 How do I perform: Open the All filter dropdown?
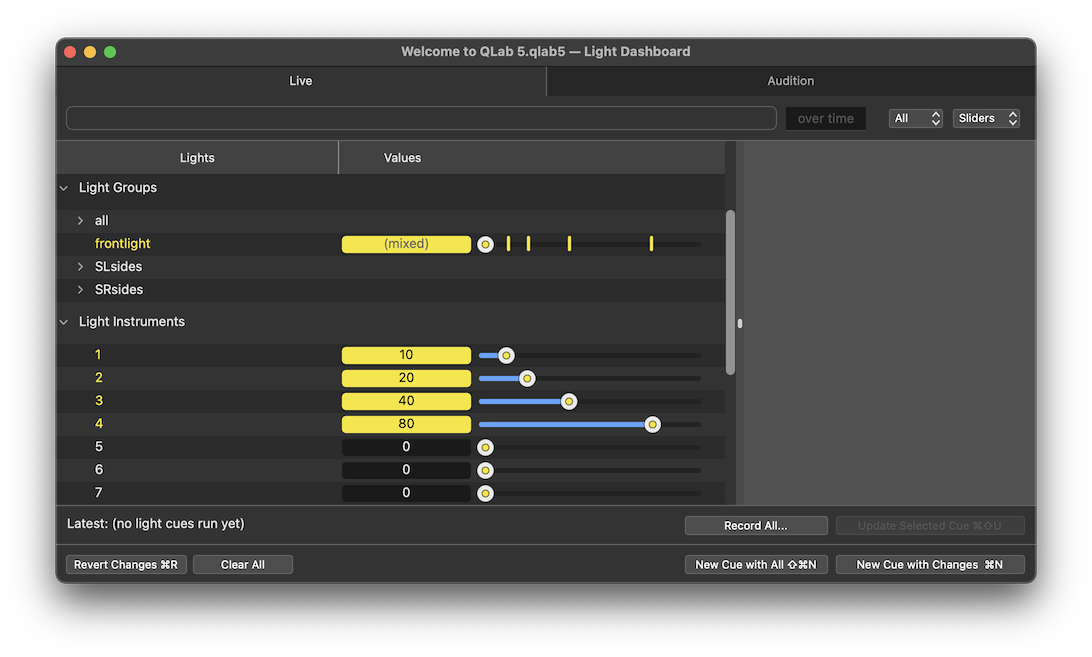915,118
